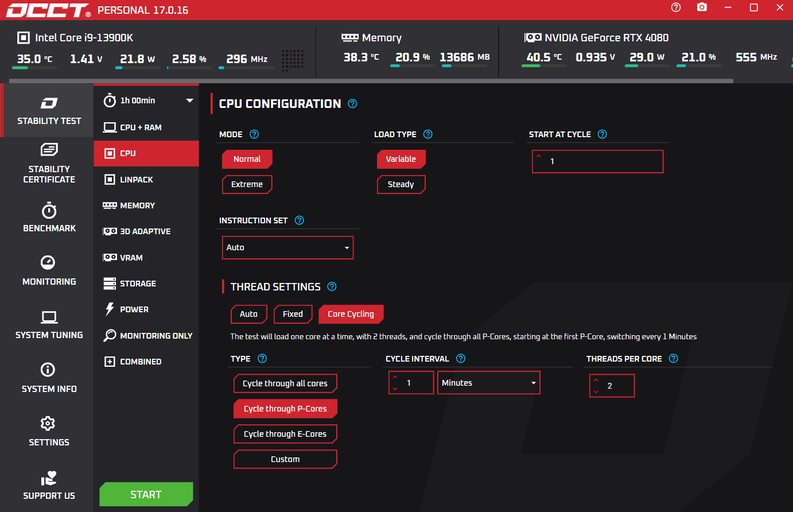Viewport: 793px width, 512px height.
Task: Click the Start At Cycle input field
Action: pos(597,161)
